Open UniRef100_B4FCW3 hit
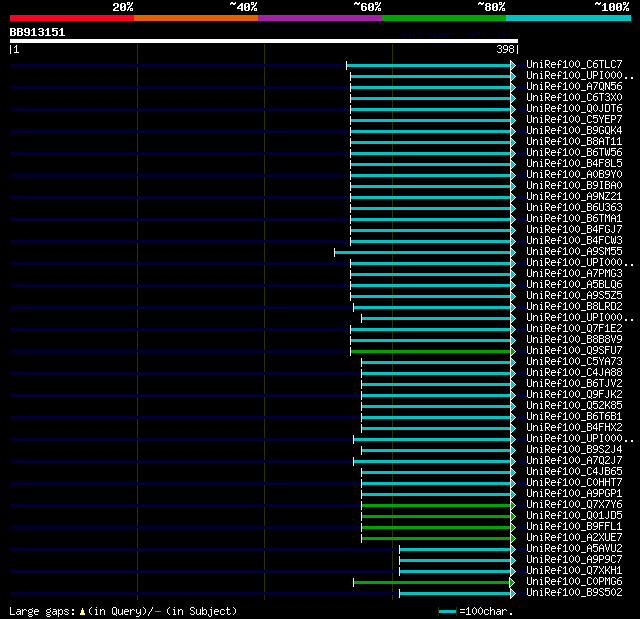640x619 pixels. click(574, 241)
